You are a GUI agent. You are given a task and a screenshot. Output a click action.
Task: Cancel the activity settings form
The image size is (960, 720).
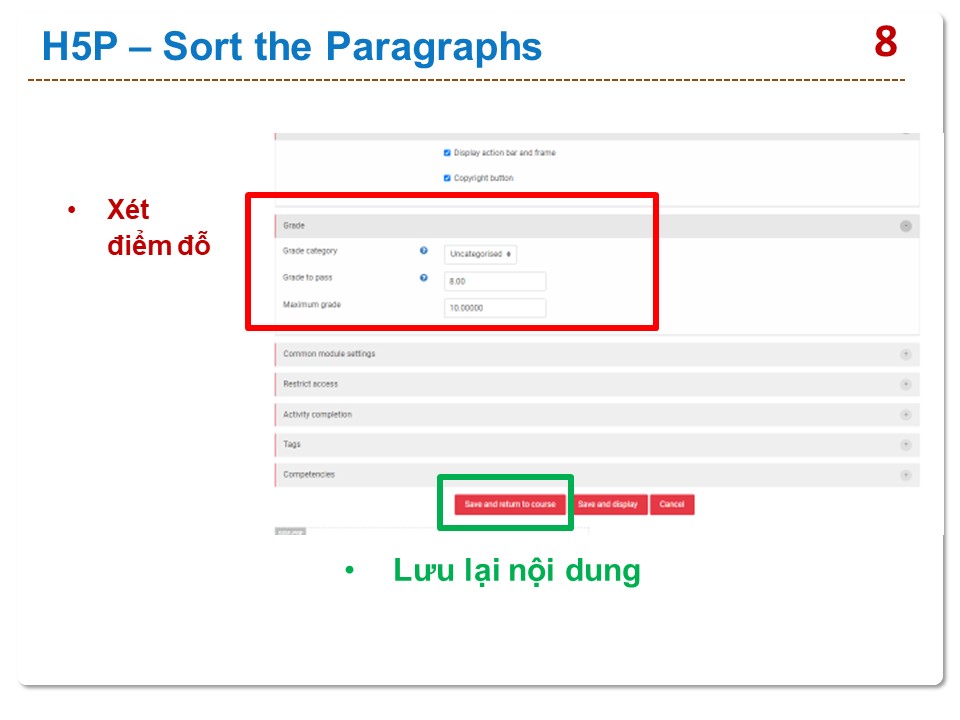(x=671, y=505)
